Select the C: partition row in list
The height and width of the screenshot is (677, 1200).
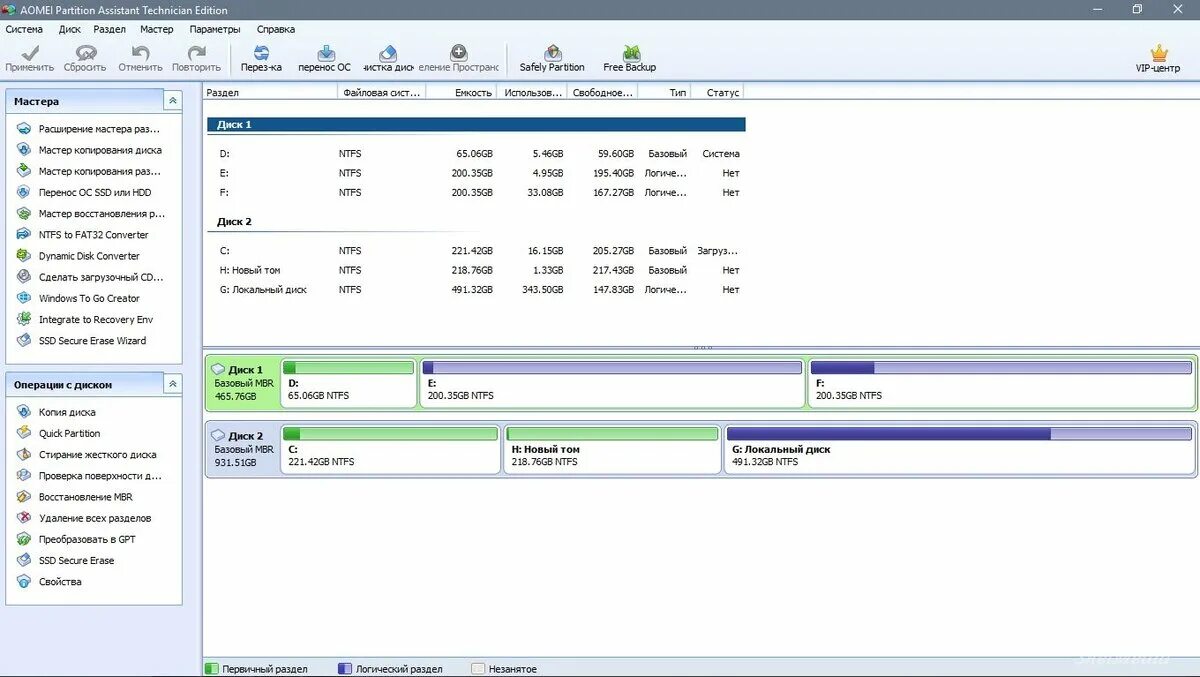point(476,251)
